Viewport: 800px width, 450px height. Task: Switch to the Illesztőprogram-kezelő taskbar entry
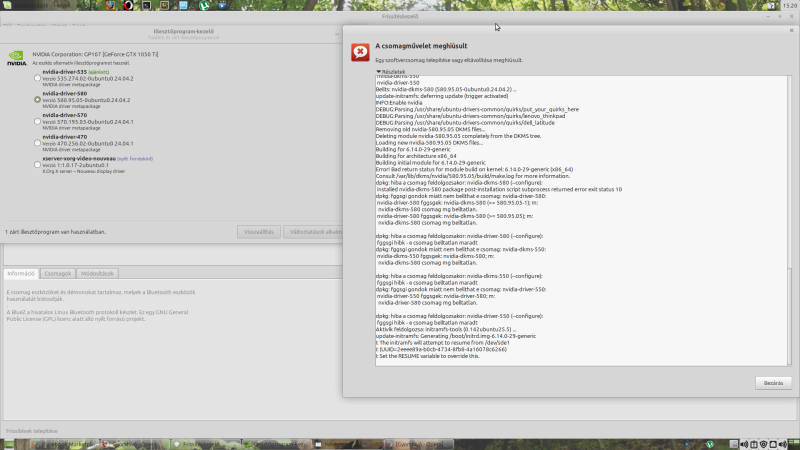(276, 444)
